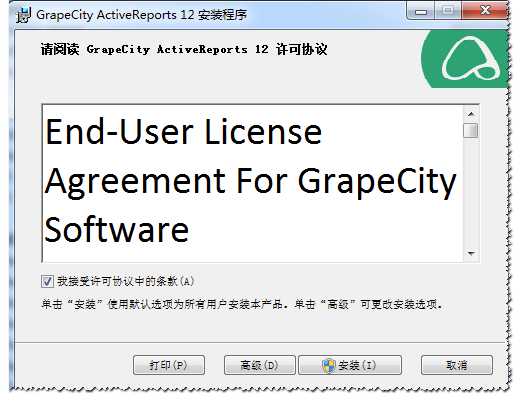Image resolution: width=516 pixels, height=393 pixels.
Task: Click the End-User License Agreement text
Action: [250, 181]
